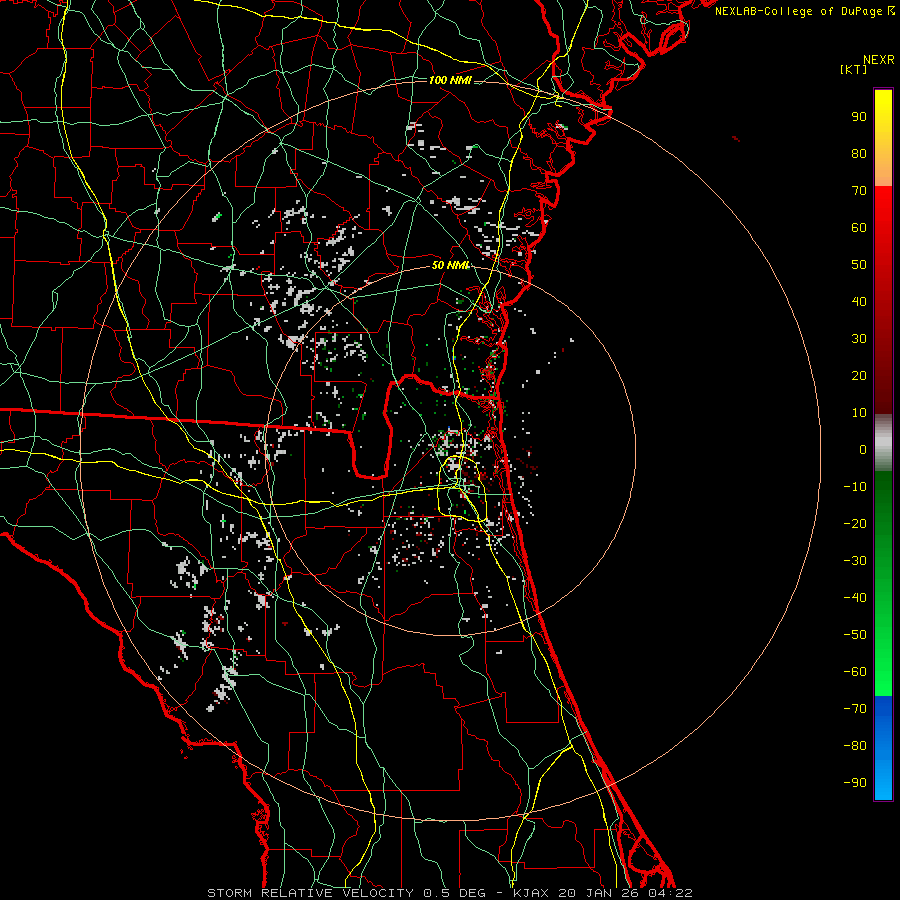The height and width of the screenshot is (900, 900).
Task: Click the 30 value on the velocity scale
Action: tap(859, 339)
